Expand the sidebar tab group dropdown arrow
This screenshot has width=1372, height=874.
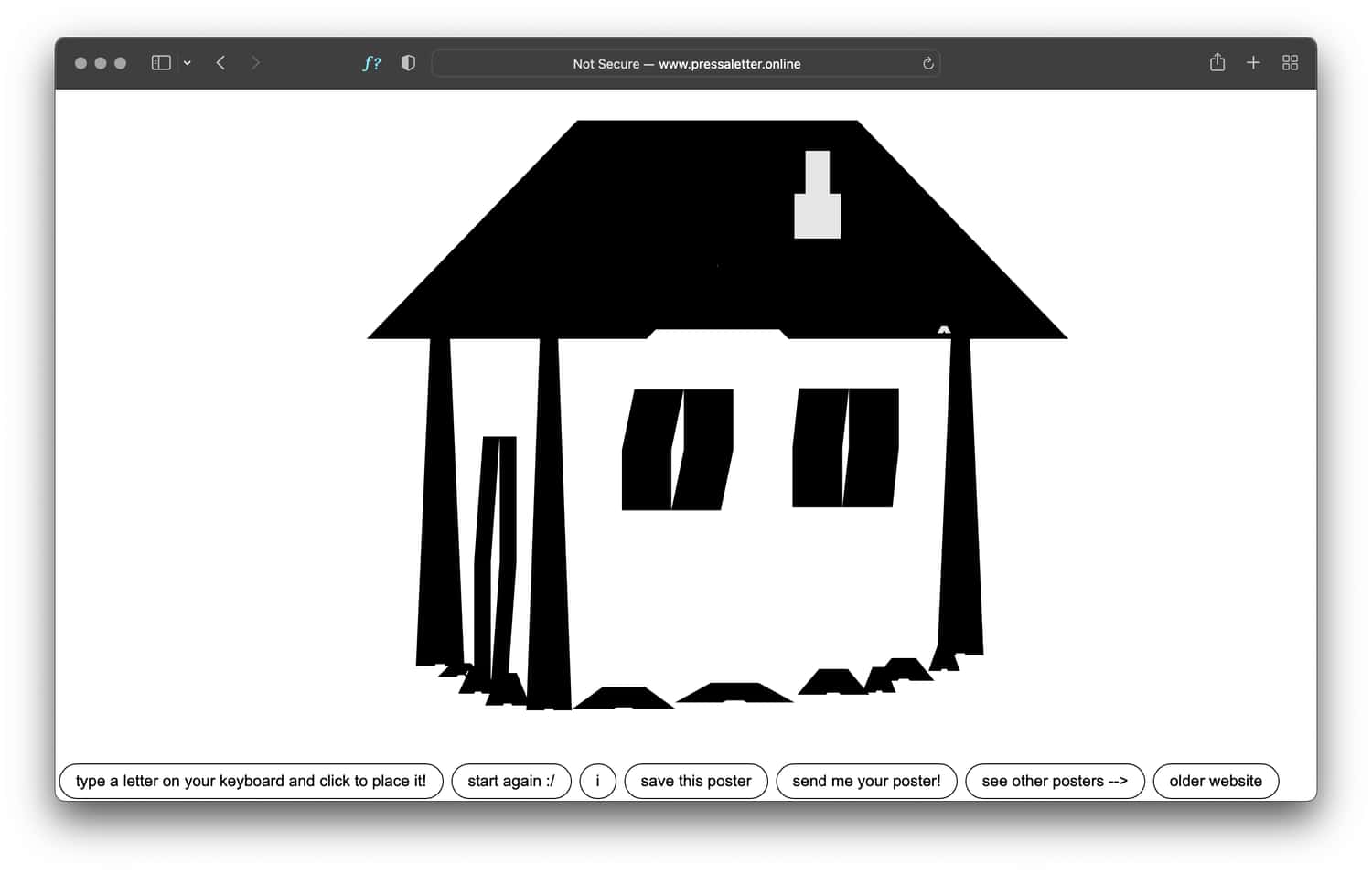tap(188, 63)
